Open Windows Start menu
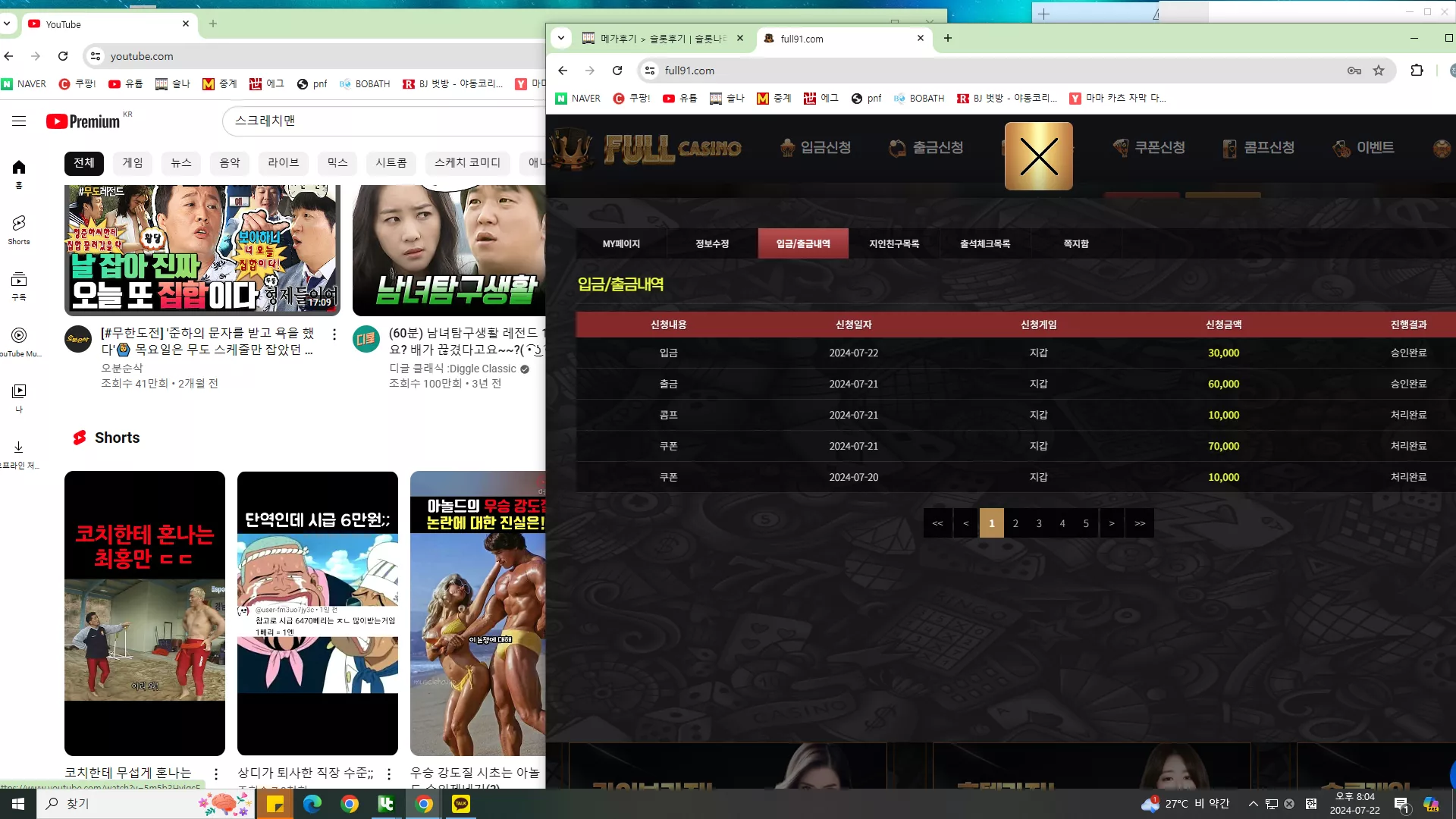This screenshot has width=1456, height=819. pos(18,804)
